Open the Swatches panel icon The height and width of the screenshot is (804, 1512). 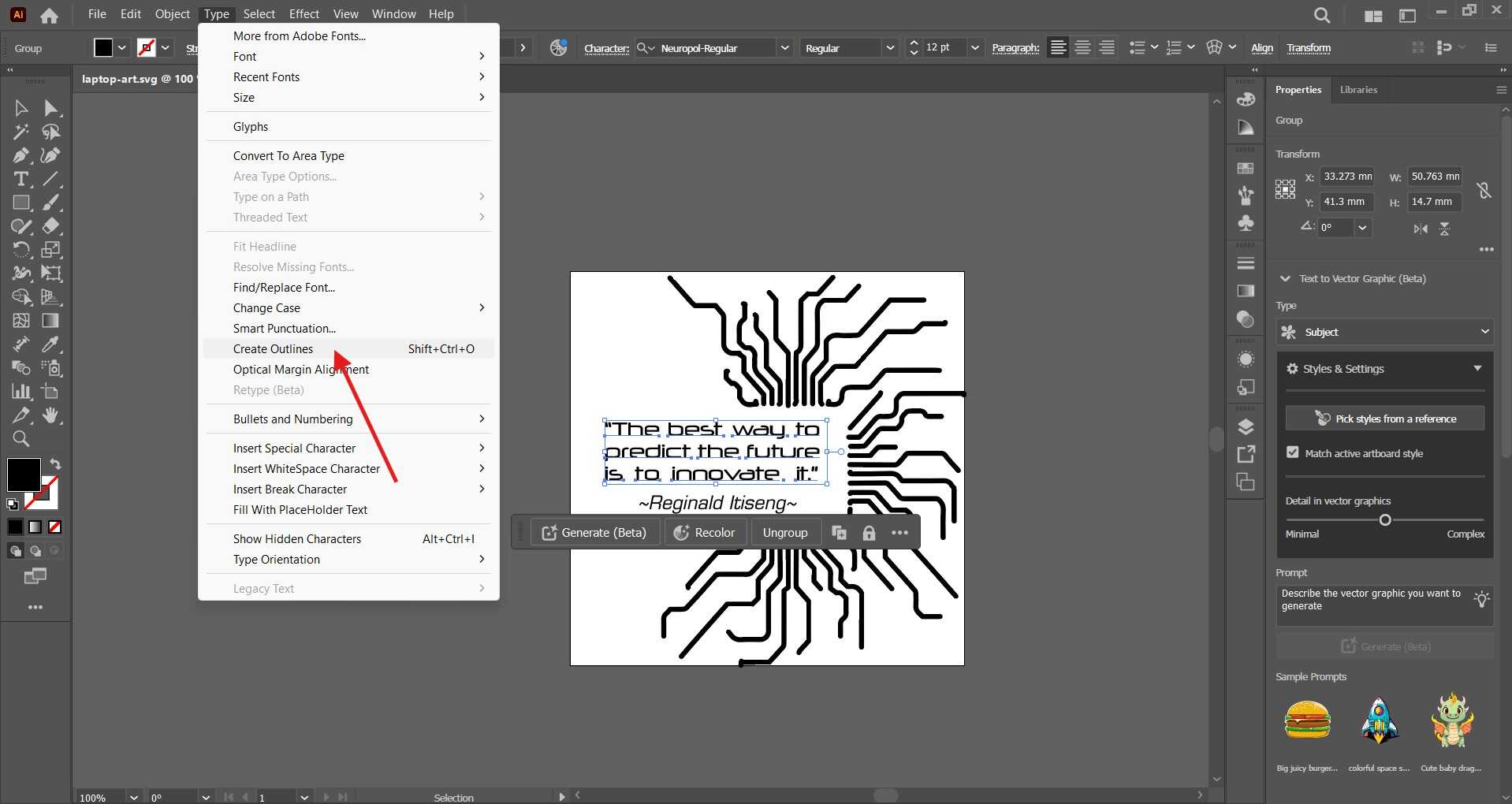(x=1246, y=169)
